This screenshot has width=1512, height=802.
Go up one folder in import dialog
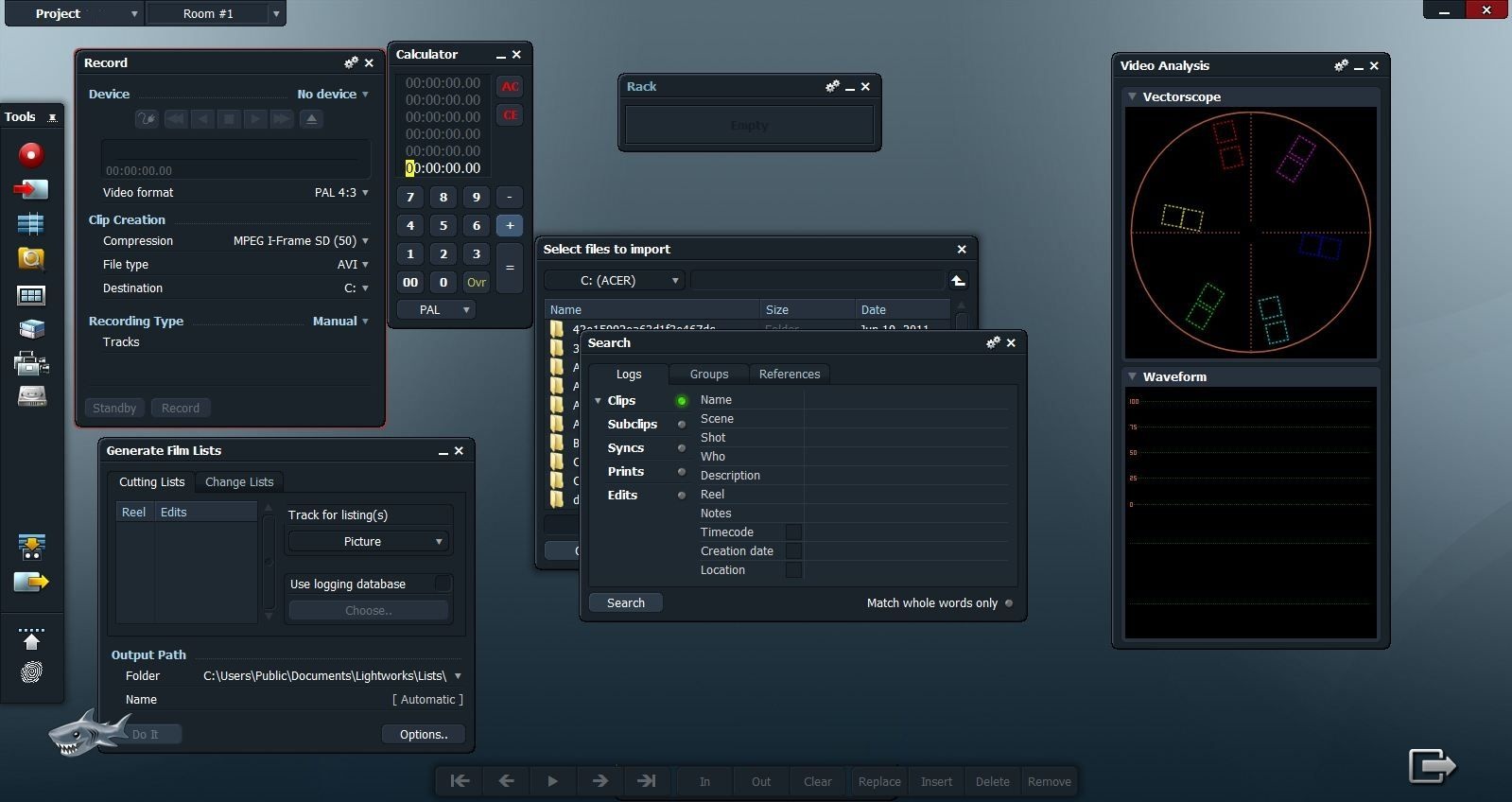(x=958, y=281)
